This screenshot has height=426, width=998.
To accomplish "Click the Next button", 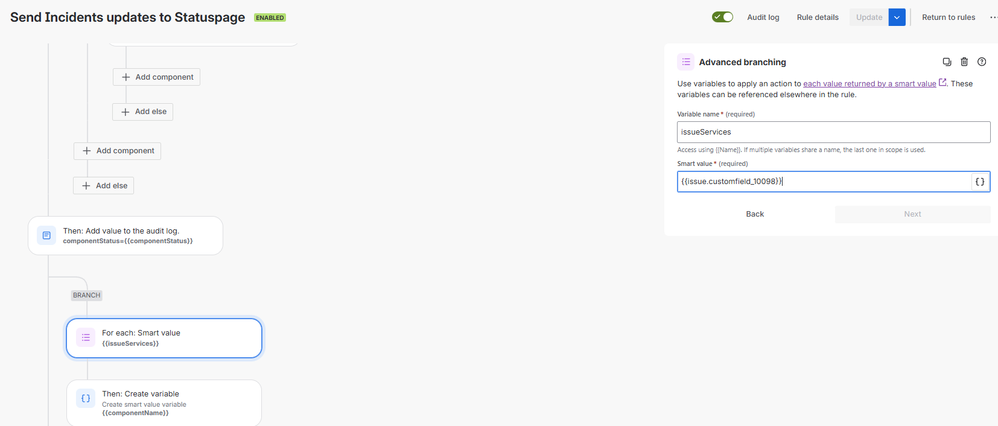I will (913, 214).
